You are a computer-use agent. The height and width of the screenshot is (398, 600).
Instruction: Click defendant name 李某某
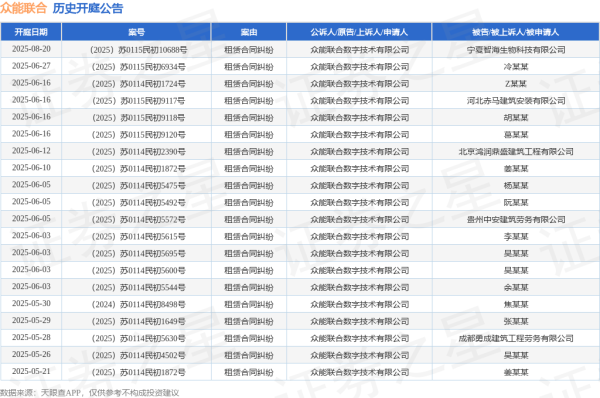tap(516, 237)
